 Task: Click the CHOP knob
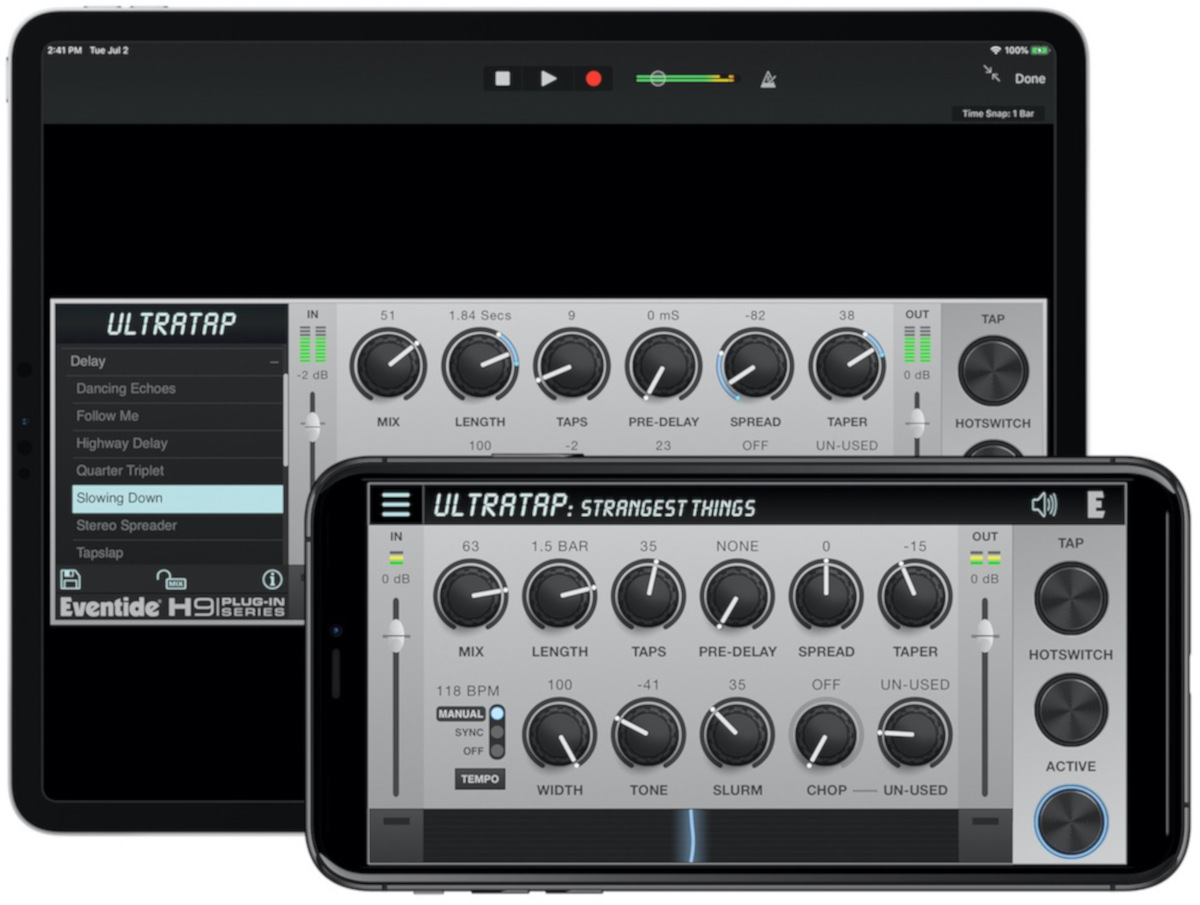[826, 736]
